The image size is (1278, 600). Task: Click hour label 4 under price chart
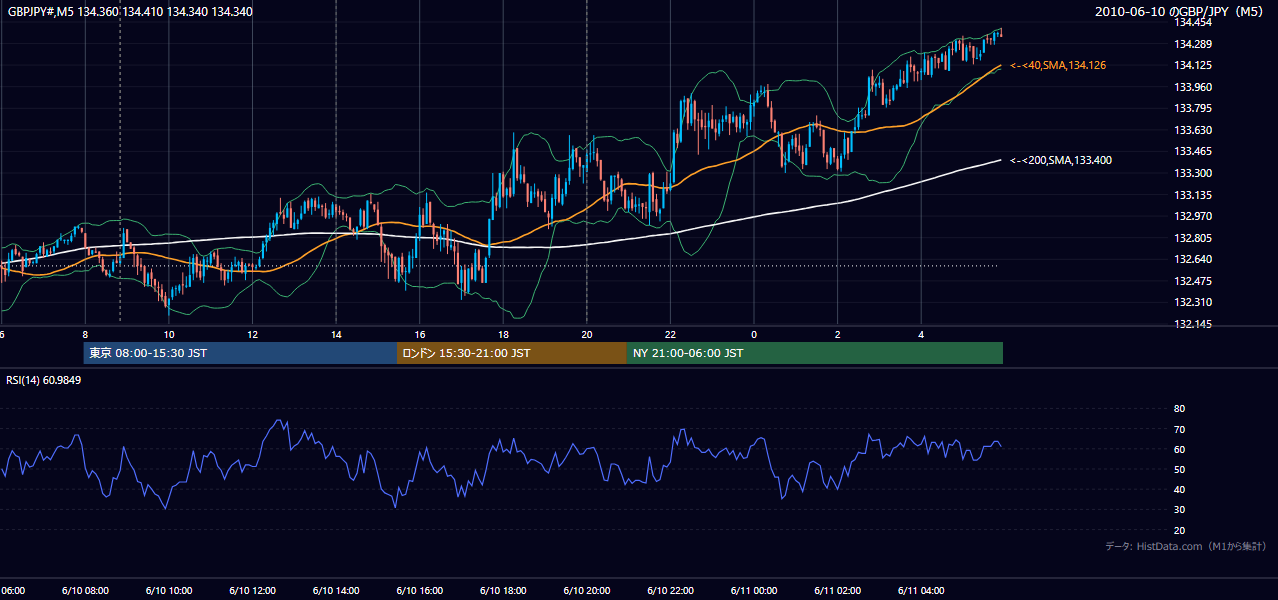pos(921,335)
